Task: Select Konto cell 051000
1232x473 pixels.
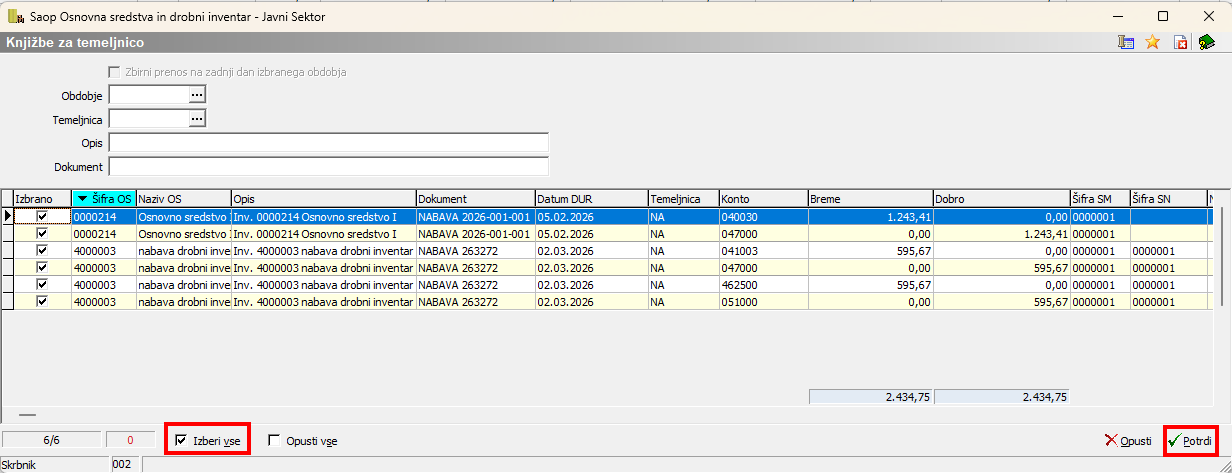Action: click(763, 301)
